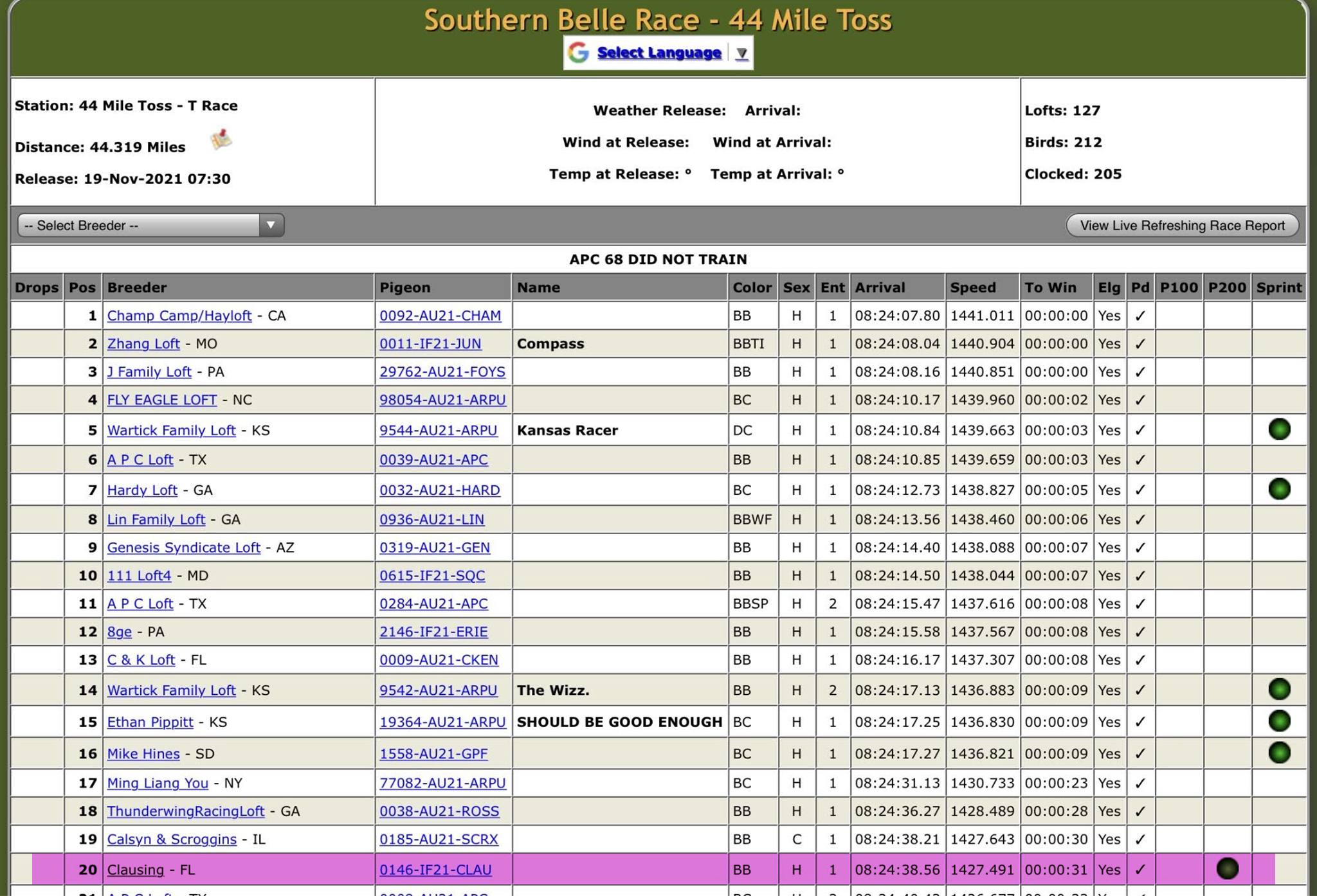This screenshot has width=1317, height=896.
Task: Click the Speed column header
Action: coord(972,287)
